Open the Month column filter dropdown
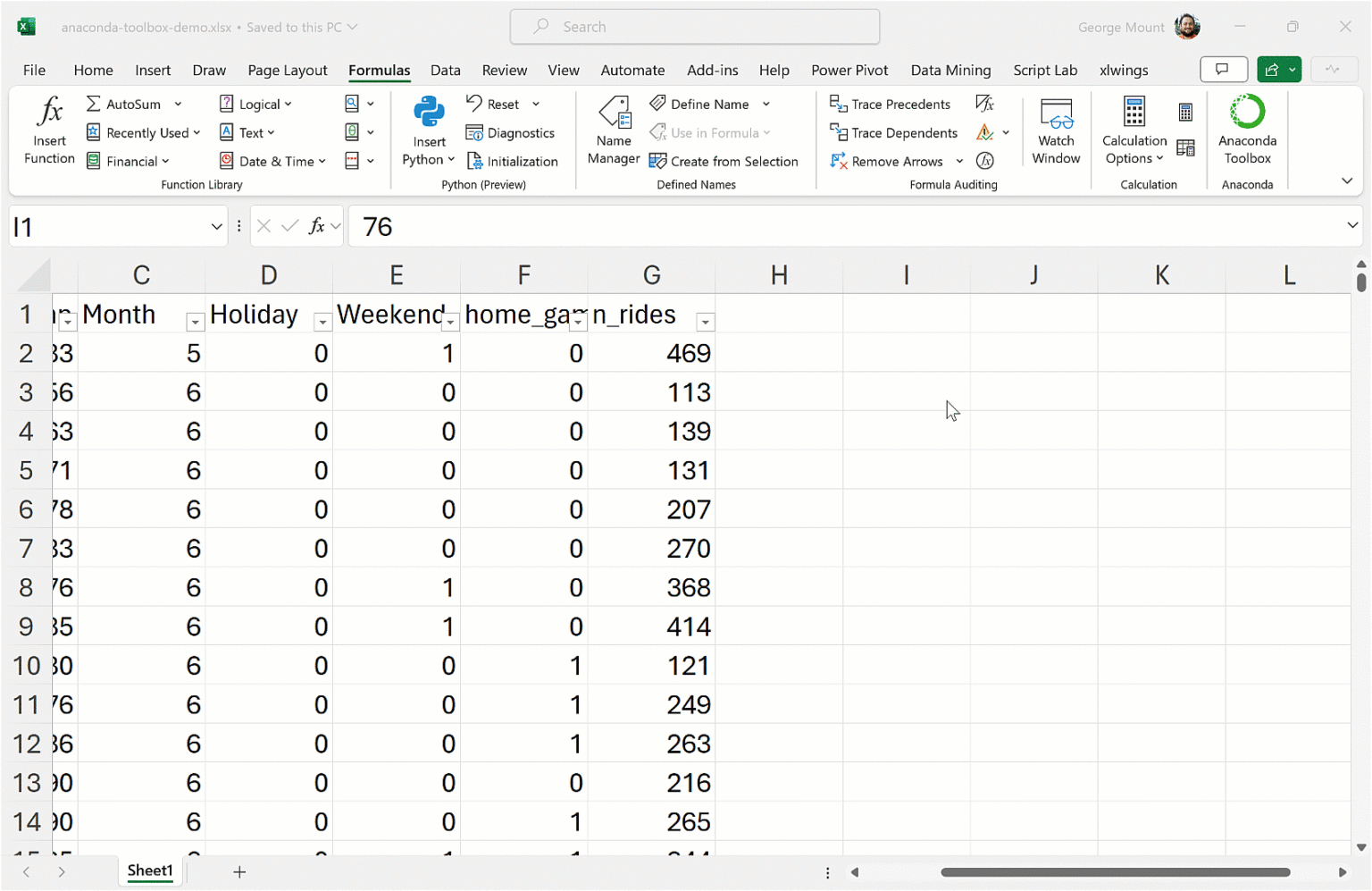 pyautogui.click(x=195, y=322)
